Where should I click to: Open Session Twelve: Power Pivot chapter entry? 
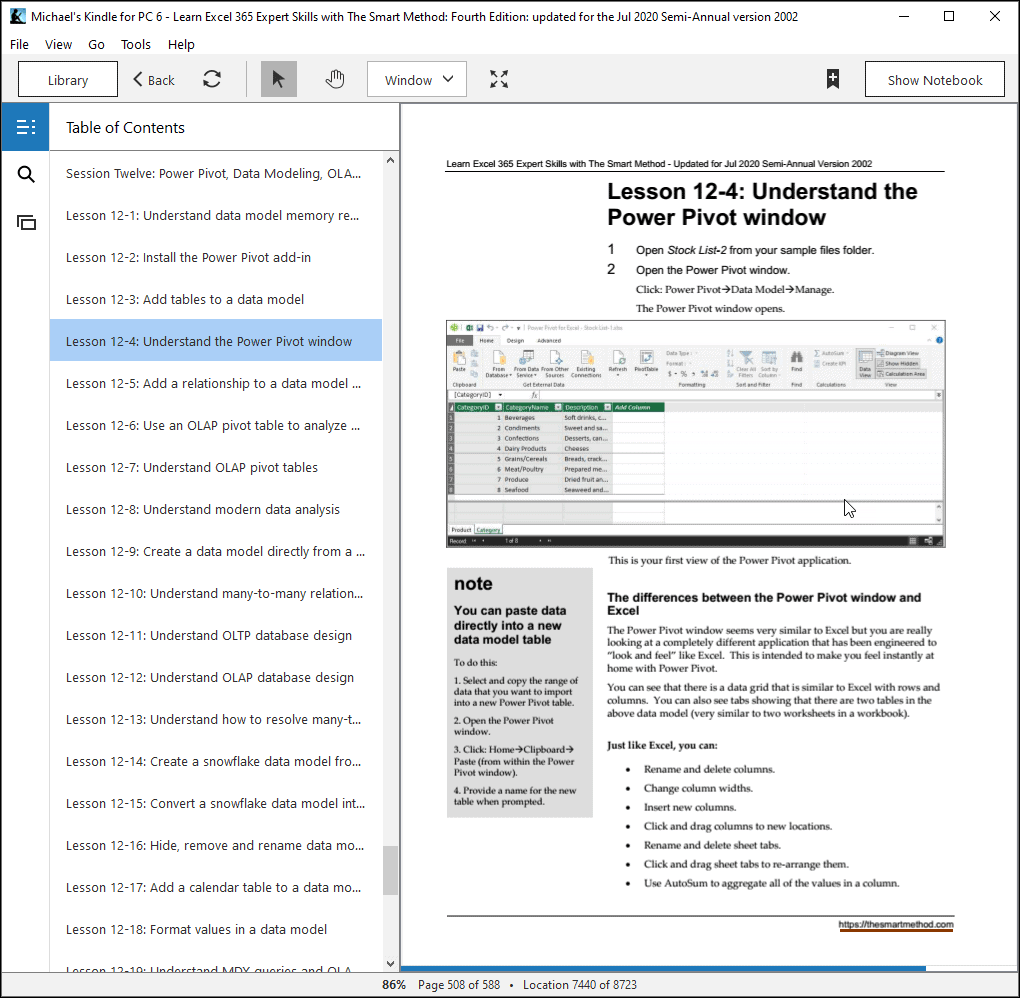pos(216,174)
